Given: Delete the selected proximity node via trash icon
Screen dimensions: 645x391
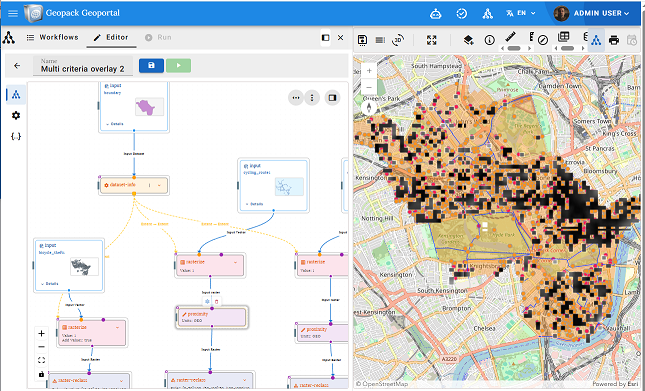Looking at the screenshot, I should coord(217,301).
